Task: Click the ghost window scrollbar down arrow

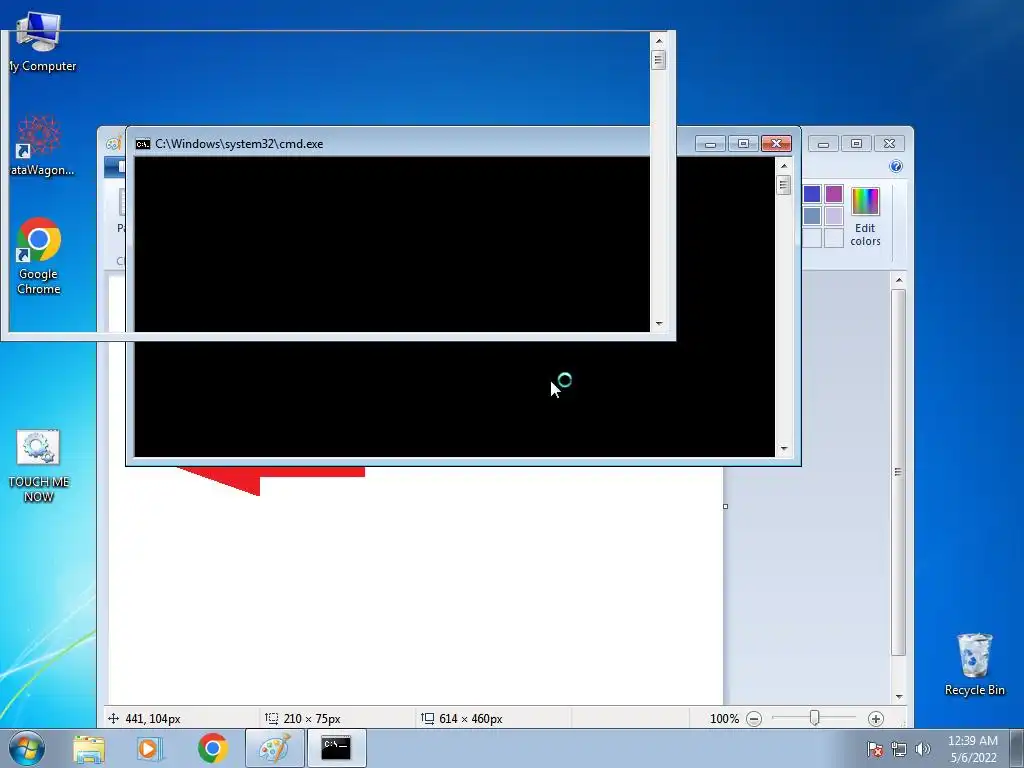Action: point(658,323)
